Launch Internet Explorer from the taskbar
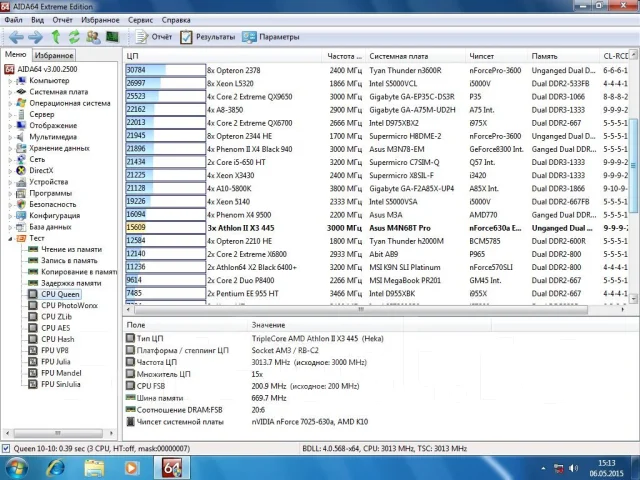Viewport: 640px width, 480px height. (x=56, y=468)
